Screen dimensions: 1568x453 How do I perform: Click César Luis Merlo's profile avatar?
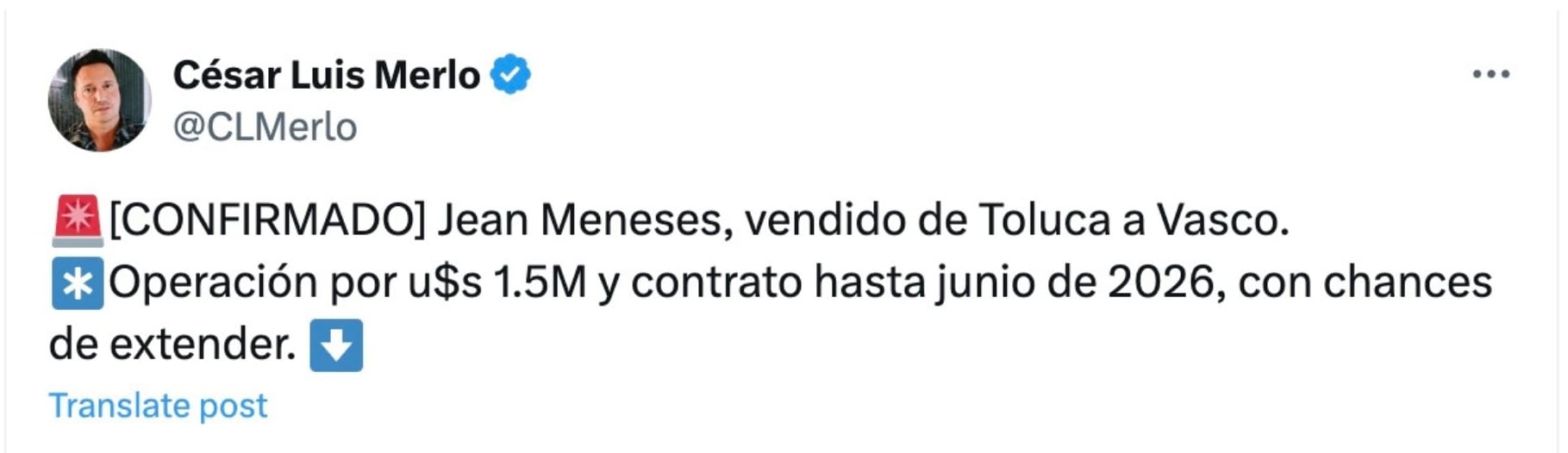tap(99, 100)
